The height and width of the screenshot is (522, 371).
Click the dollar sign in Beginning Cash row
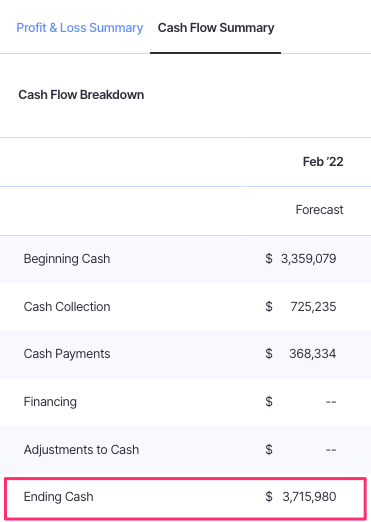[269, 259]
